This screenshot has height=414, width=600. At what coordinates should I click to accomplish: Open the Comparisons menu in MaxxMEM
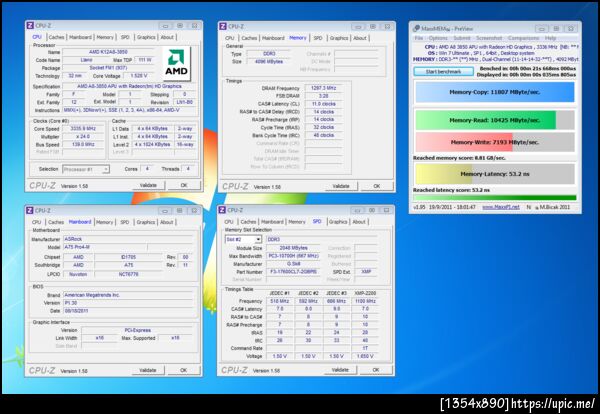523,38
